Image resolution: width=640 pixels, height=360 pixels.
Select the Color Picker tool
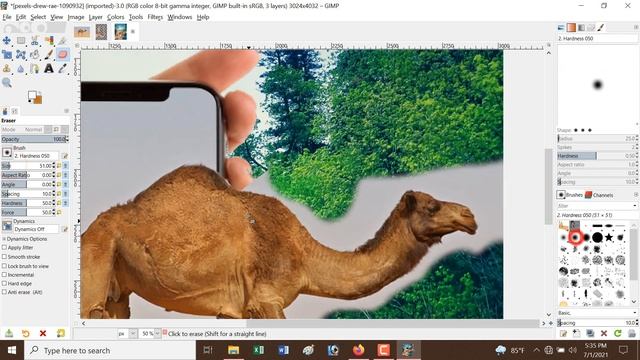[x=62, y=68]
